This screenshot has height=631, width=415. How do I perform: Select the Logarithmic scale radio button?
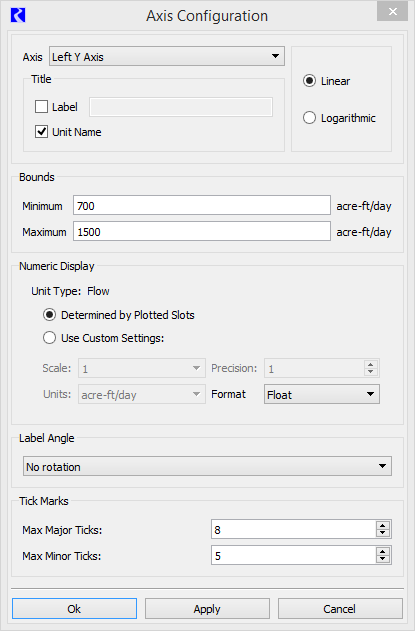[x=309, y=118]
